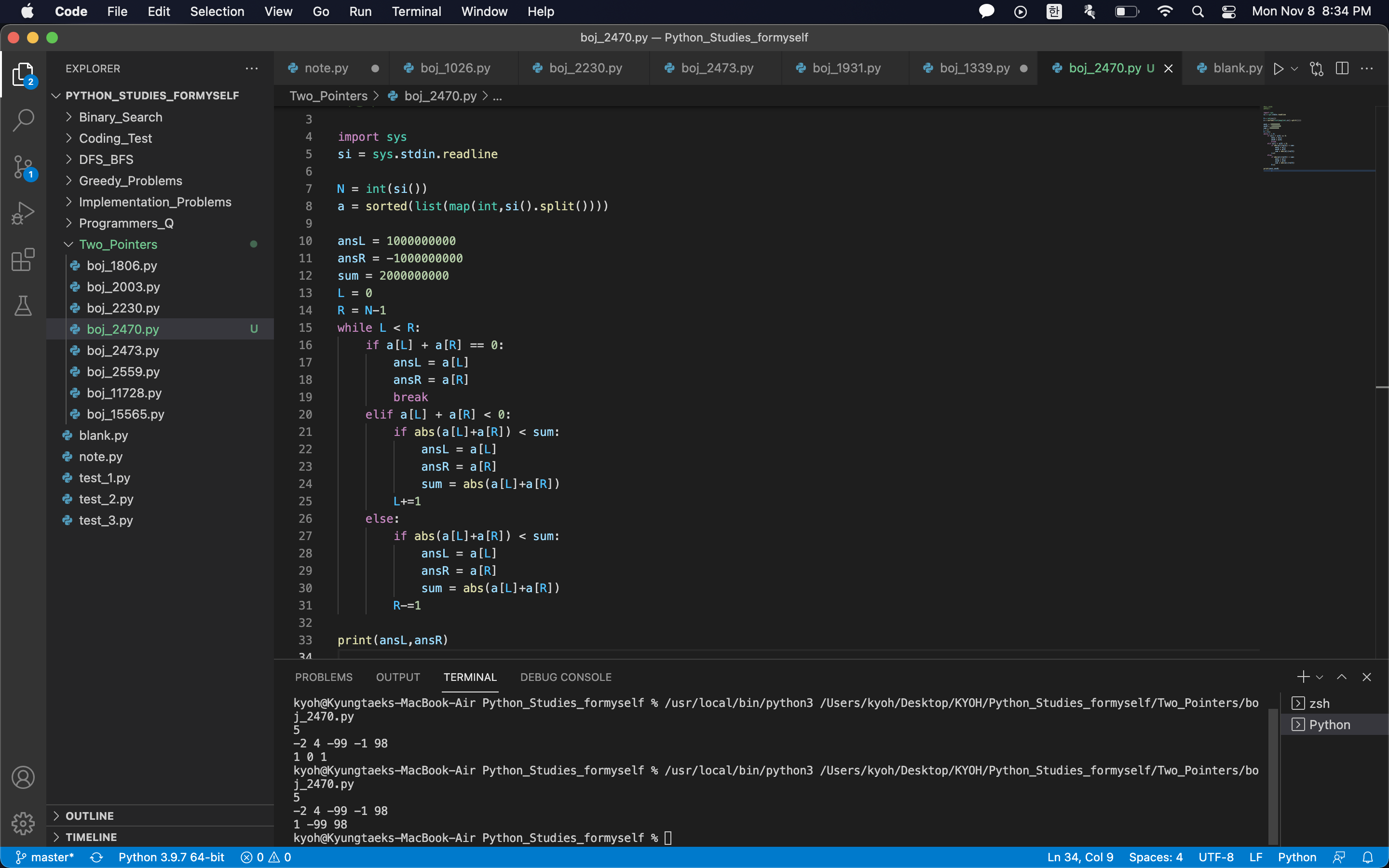The height and width of the screenshot is (868, 1389).
Task: Maximize the terminal panel size
Action: coord(1341,677)
